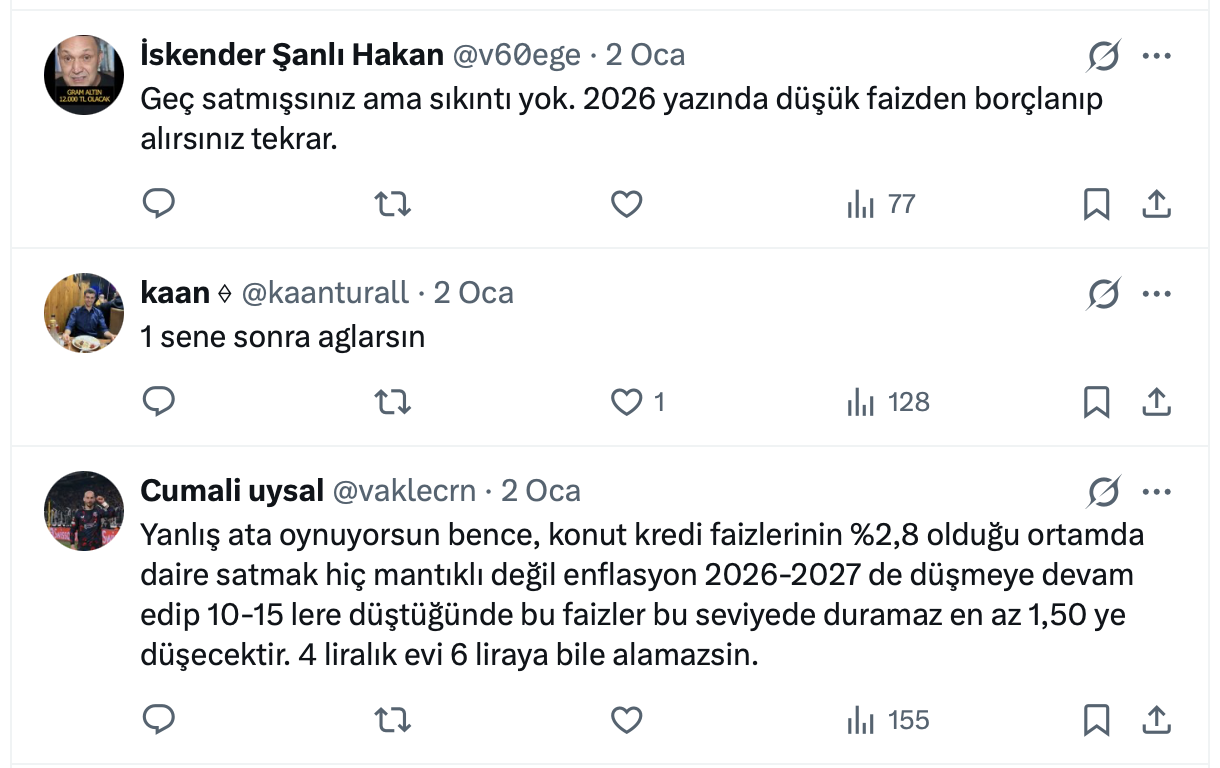Reply to kaan's tweet
1220x768 pixels.
point(159,402)
